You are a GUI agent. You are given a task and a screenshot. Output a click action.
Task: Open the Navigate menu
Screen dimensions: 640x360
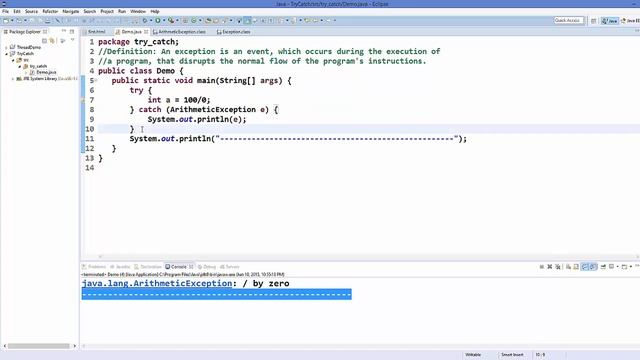[x=71, y=11]
